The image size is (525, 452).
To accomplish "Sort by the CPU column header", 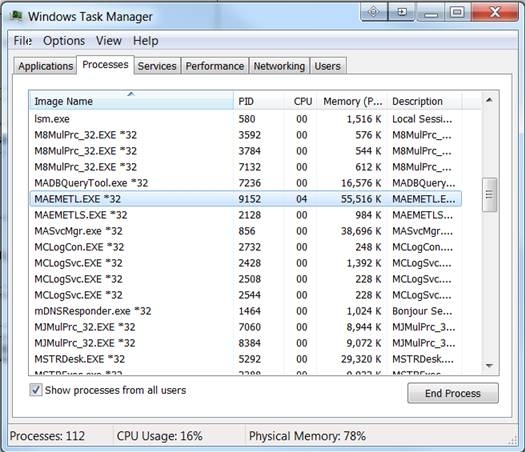I will (x=301, y=101).
